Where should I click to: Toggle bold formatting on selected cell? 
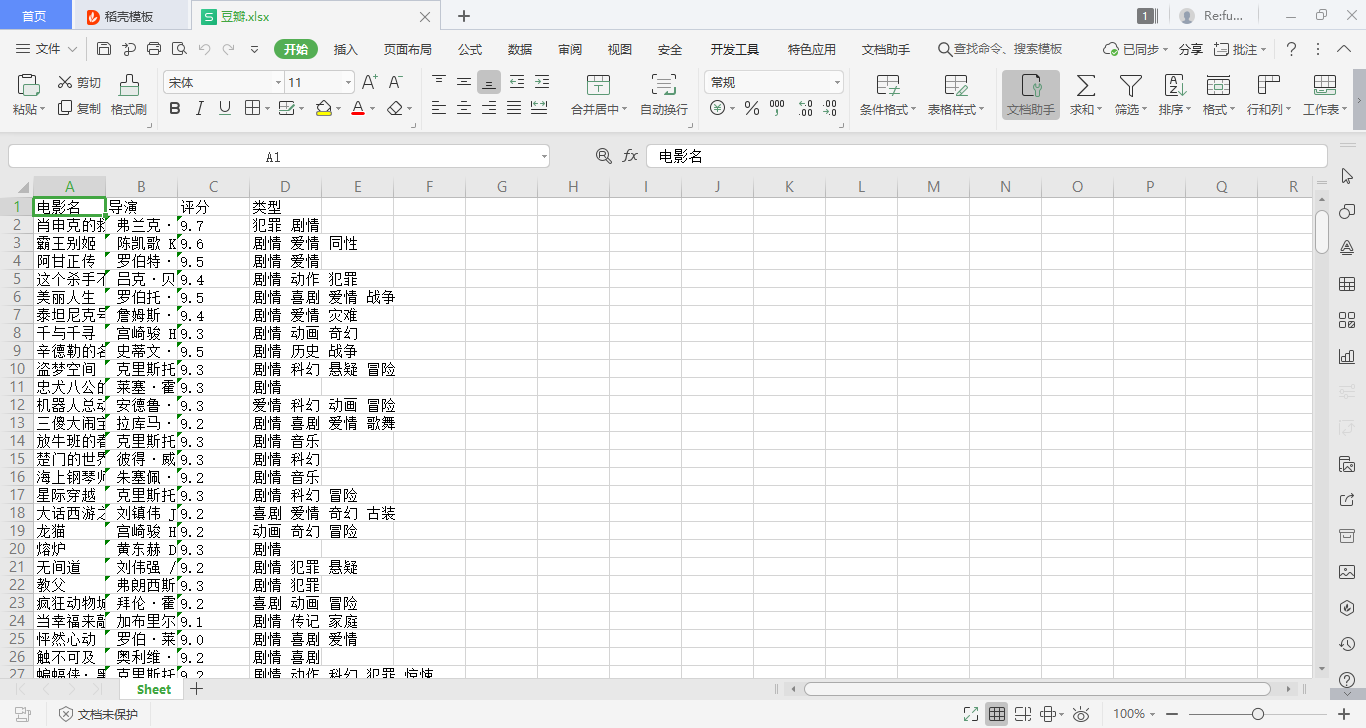(175, 108)
